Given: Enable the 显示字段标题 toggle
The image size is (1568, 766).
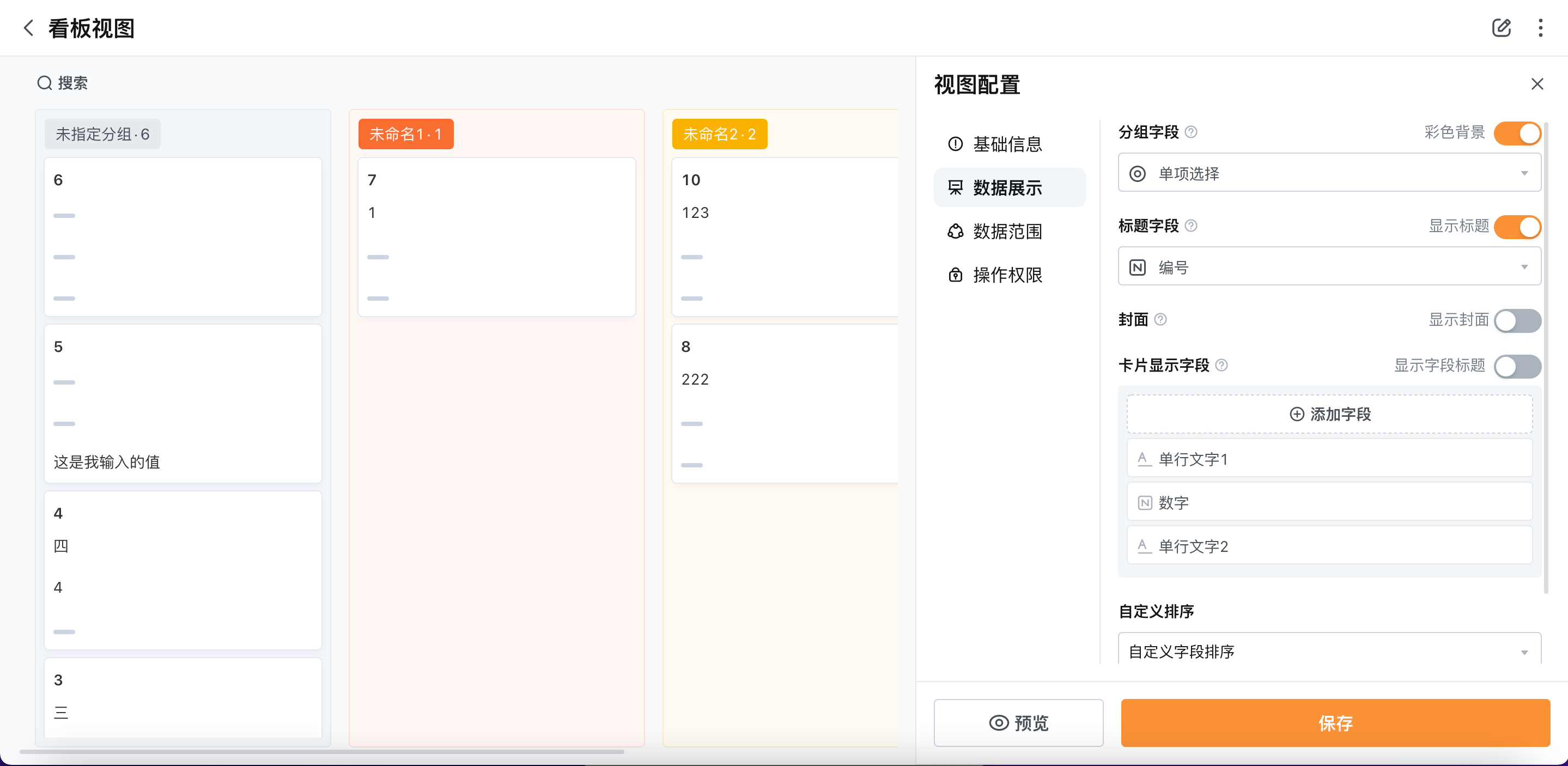Looking at the screenshot, I should pos(1517,367).
